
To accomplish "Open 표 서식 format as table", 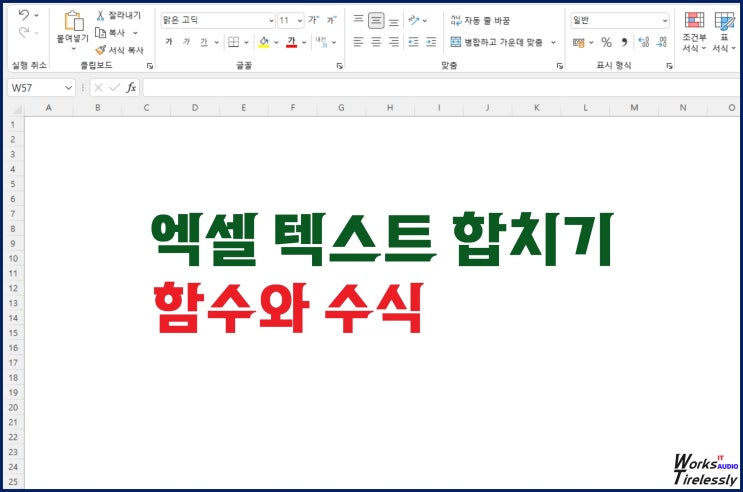I will coord(725,32).
